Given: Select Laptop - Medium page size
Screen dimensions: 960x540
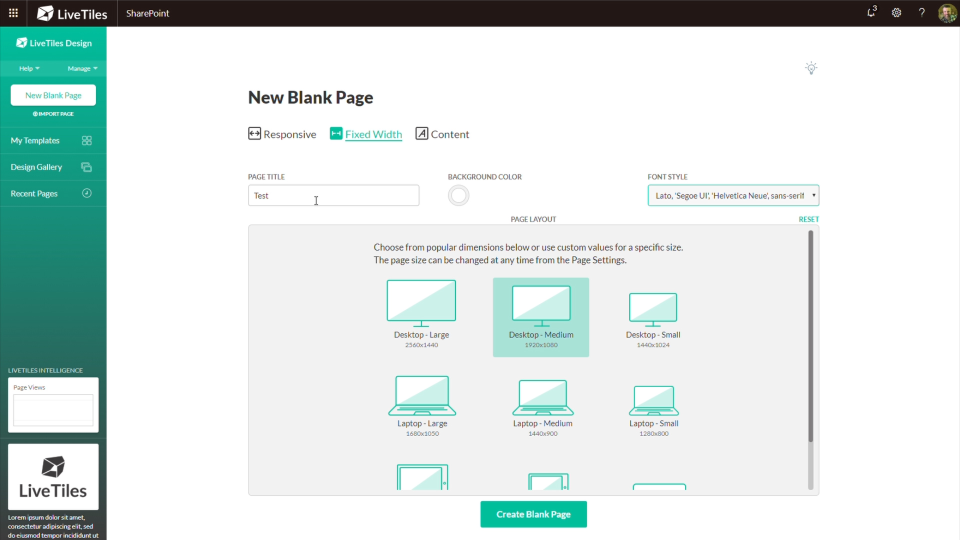Looking at the screenshot, I should (x=542, y=408).
